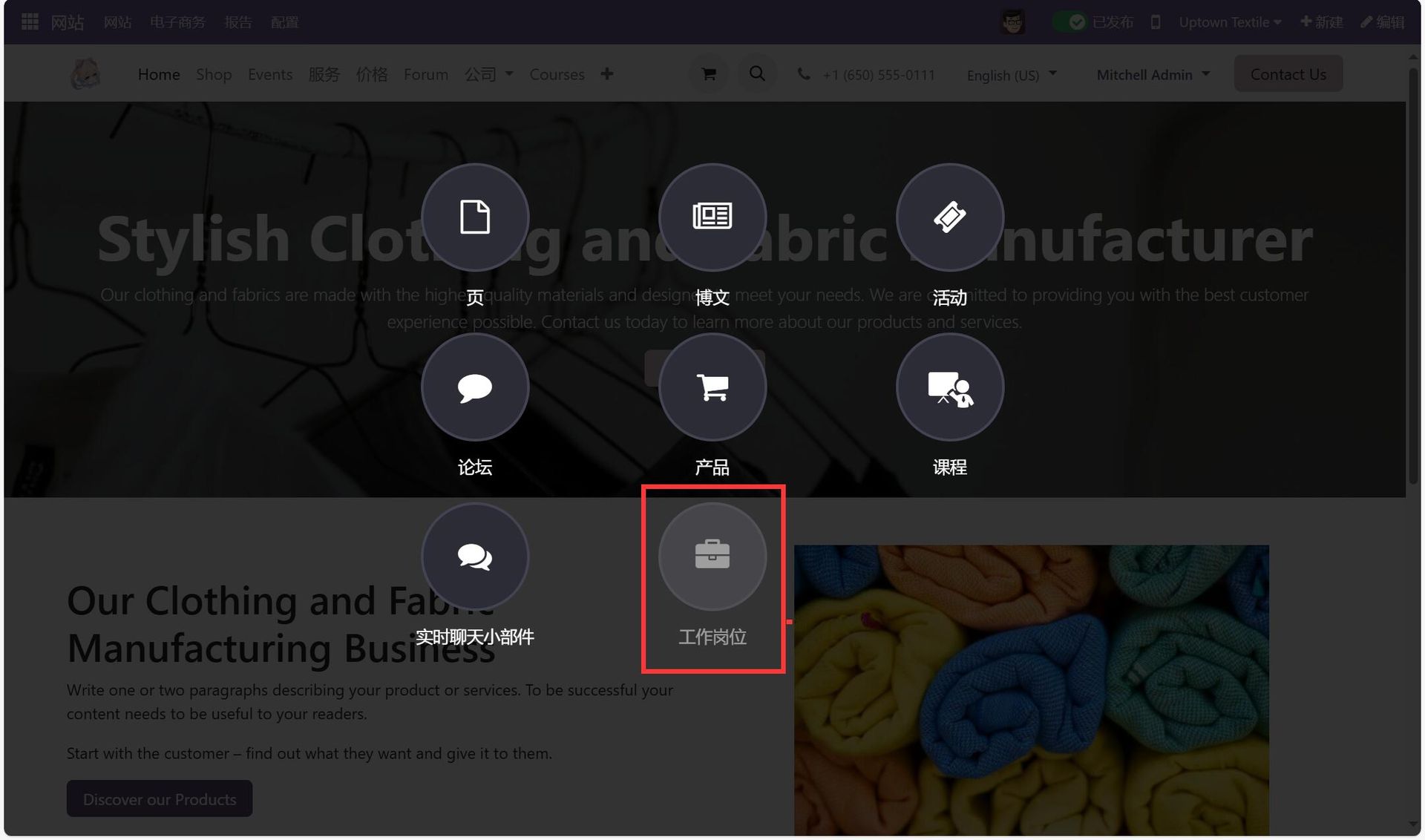This screenshot has width=1425, height=840.
Task: Open the 电子商务 menu
Action: pos(177,22)
